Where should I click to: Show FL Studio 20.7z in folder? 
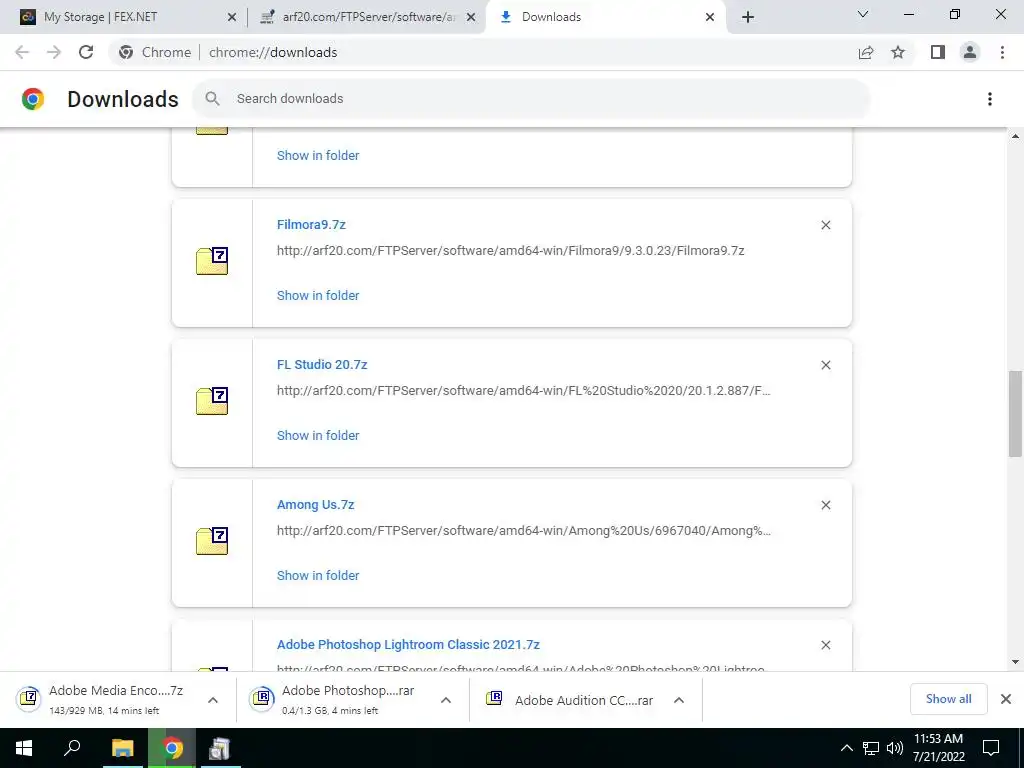tap(318, 436)
